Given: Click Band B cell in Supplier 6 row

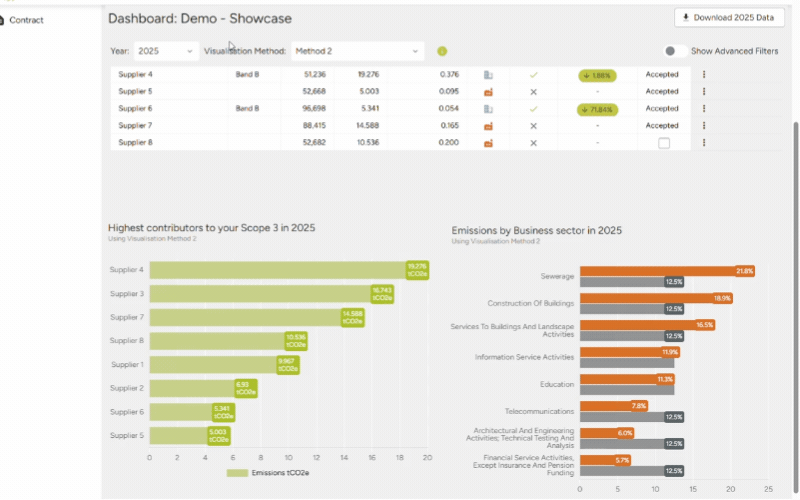Looking at the screenshot, I should tap(247, 109).
